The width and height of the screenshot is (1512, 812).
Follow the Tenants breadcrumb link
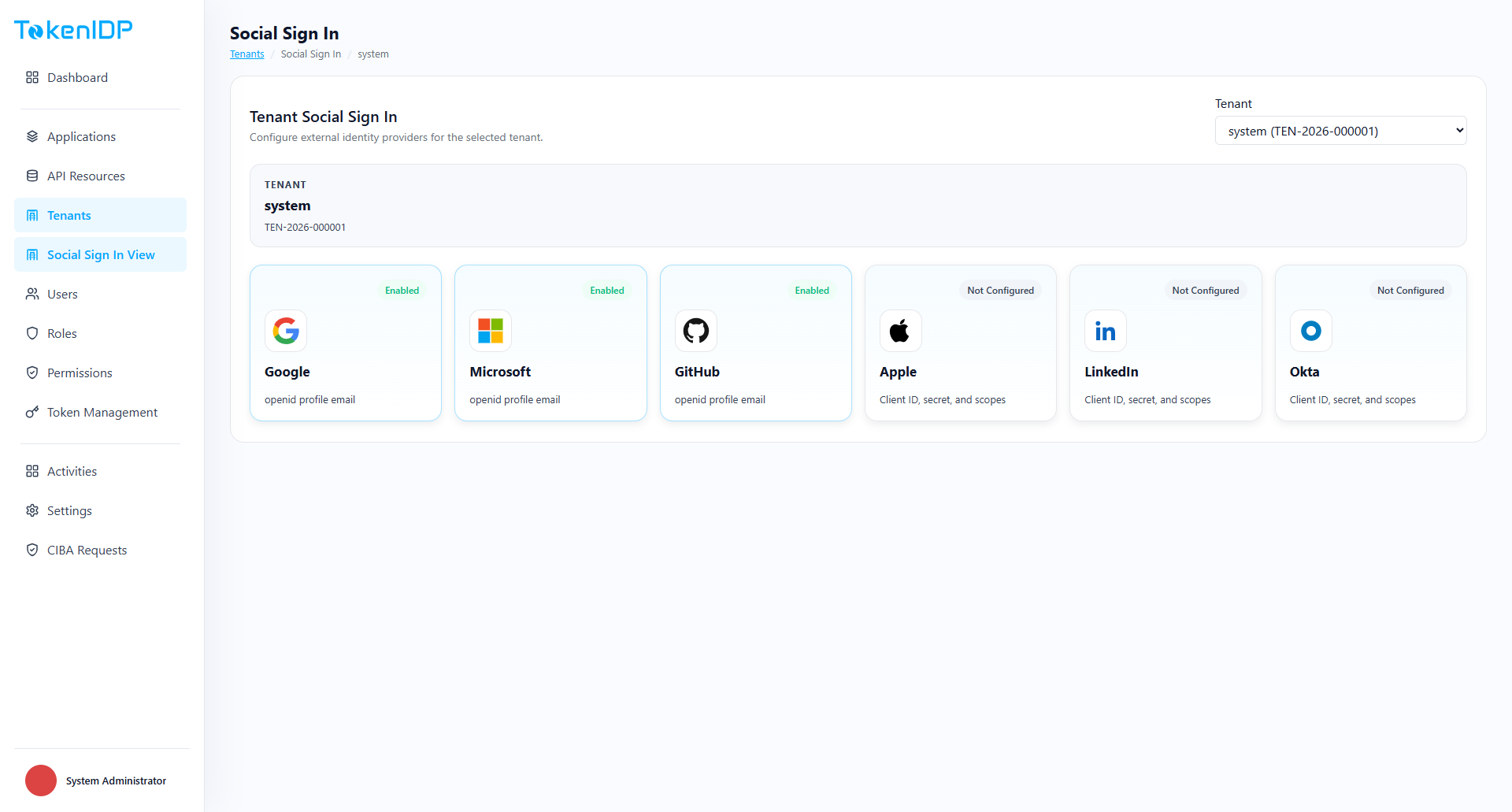tap(247, 54)
